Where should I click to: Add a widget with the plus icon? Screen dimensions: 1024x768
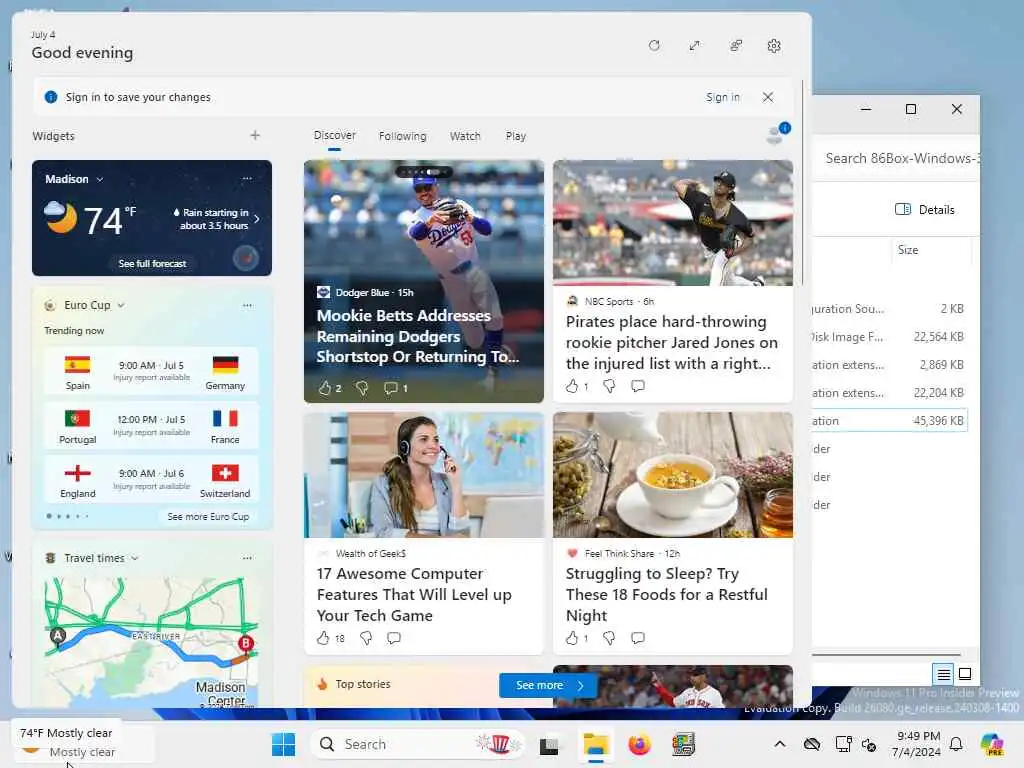[x=255, y=135]
